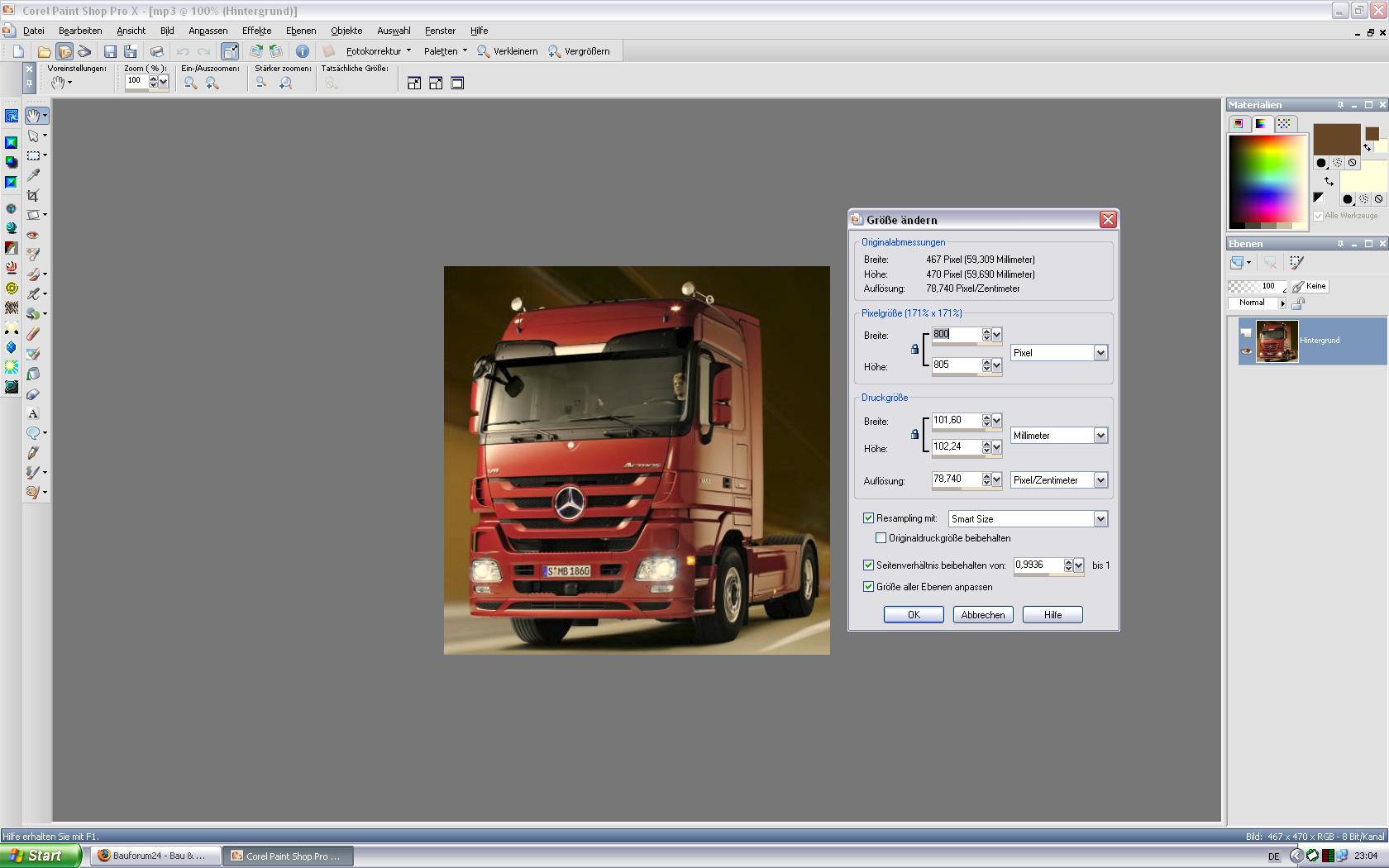The height and width of the screenshot is (868, 1389).
Task: Toggle the Druckgröße aspect lock icon
Action: coord(914,434)
